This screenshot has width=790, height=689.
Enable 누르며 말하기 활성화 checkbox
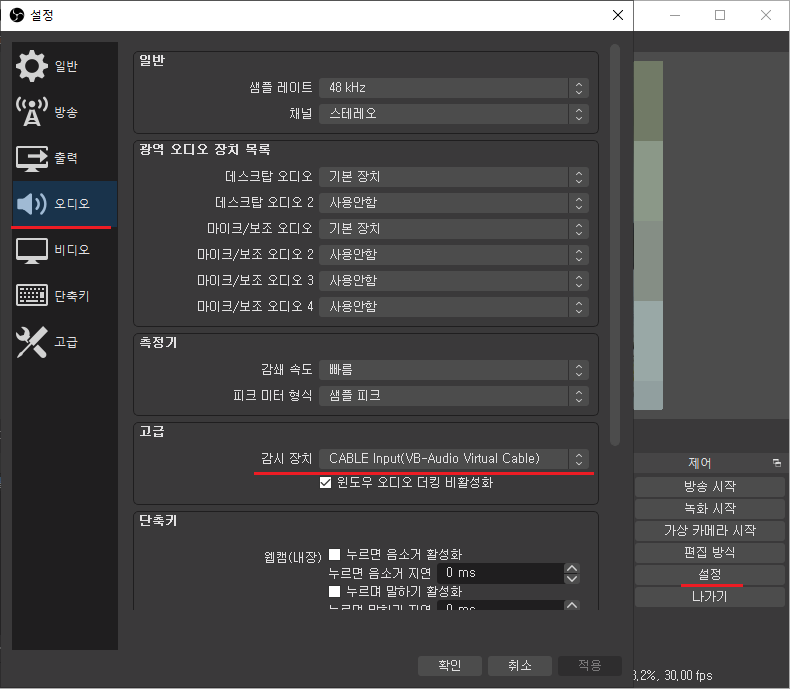[x=335, y=591]
